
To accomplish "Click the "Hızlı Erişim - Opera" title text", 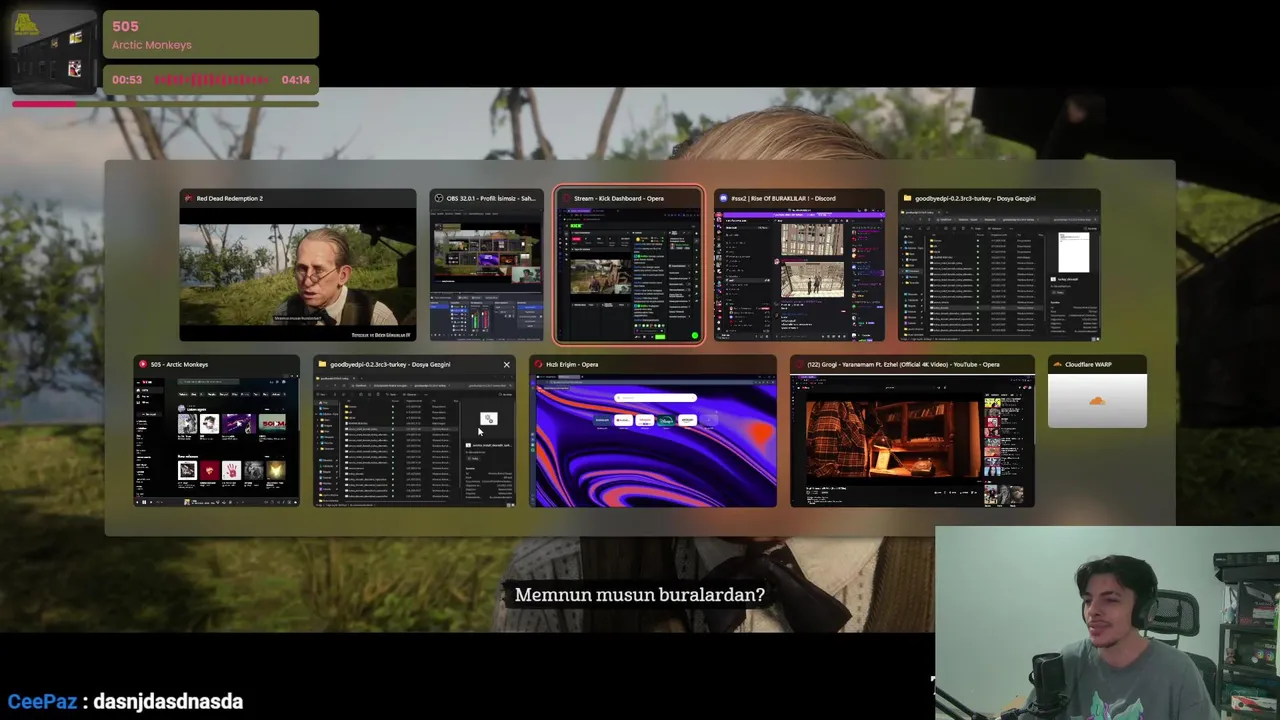I will tap(572, 364).
